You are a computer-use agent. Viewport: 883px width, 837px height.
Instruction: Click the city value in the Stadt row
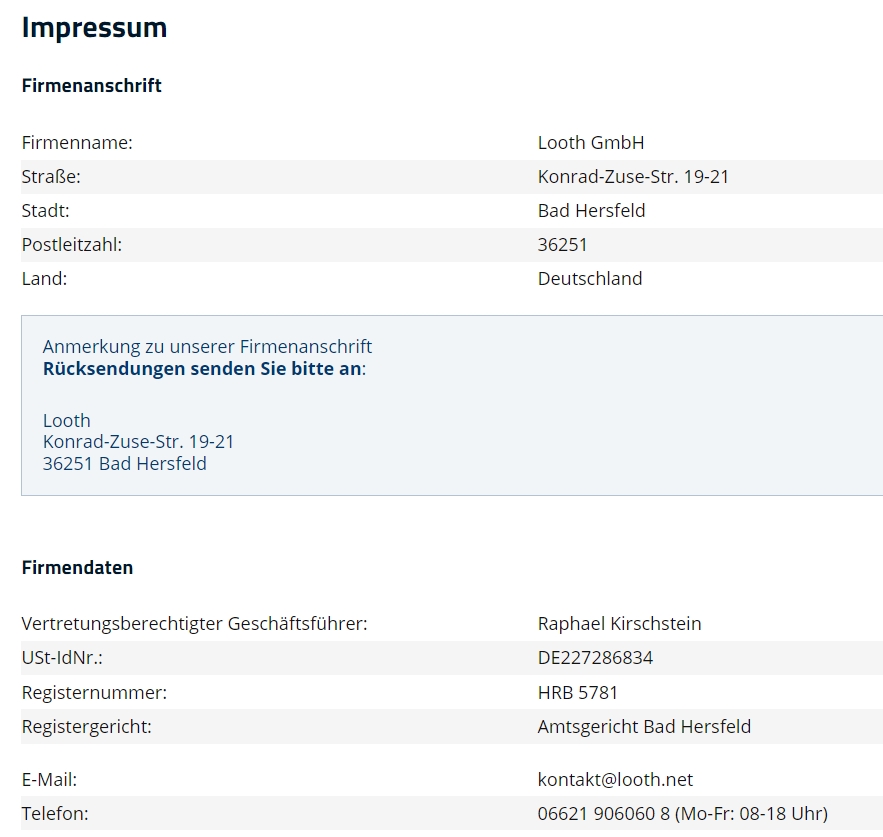pos(591,211)
